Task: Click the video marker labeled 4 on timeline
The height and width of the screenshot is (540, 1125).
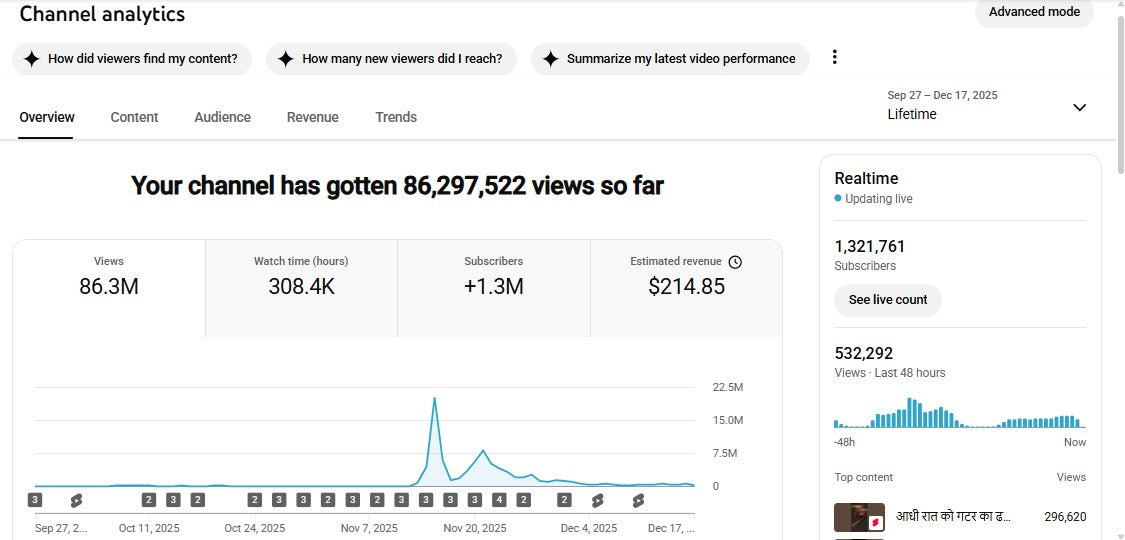Action: (x=497, y=500)
